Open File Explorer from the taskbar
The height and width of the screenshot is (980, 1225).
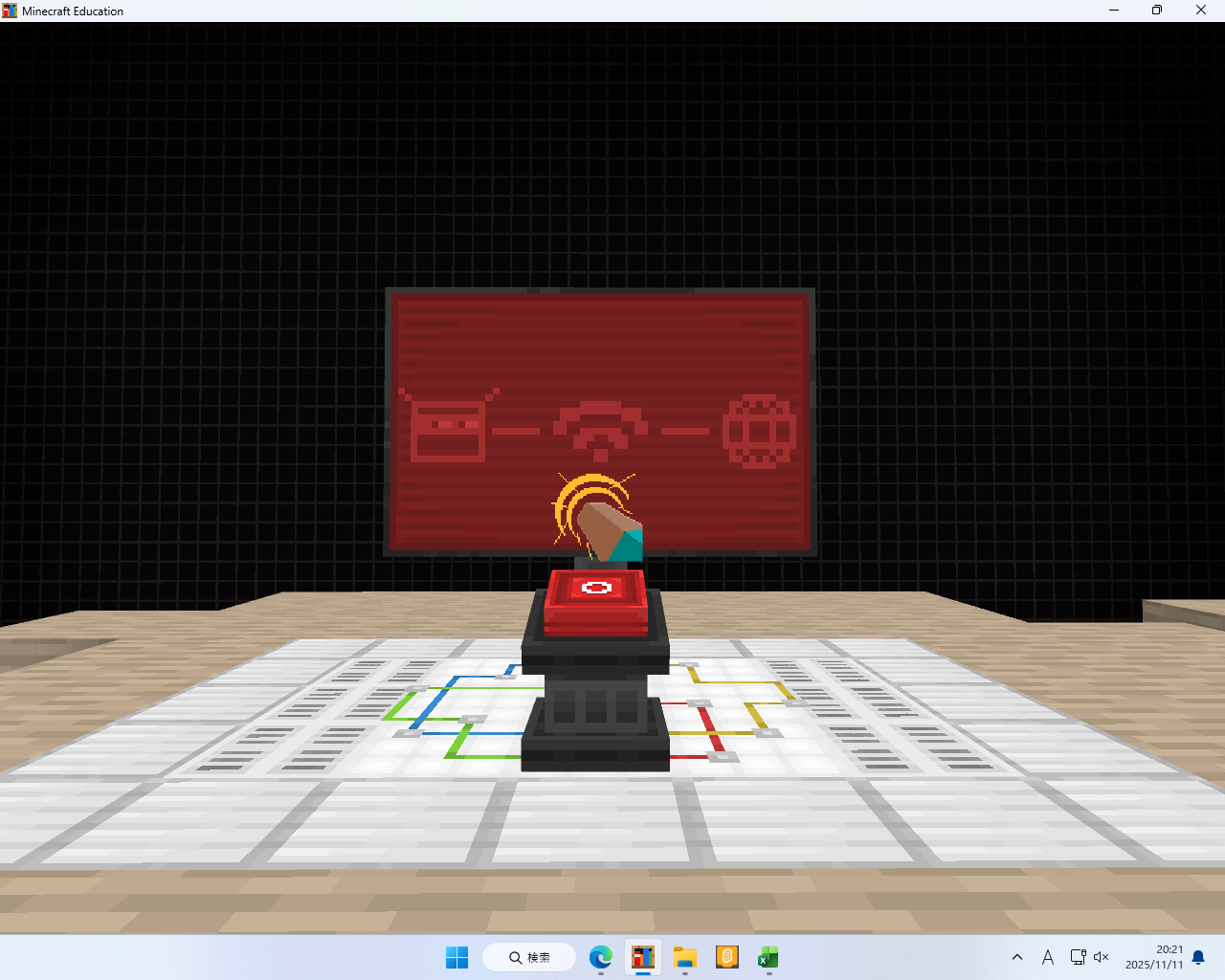click(x=684, y=957)
